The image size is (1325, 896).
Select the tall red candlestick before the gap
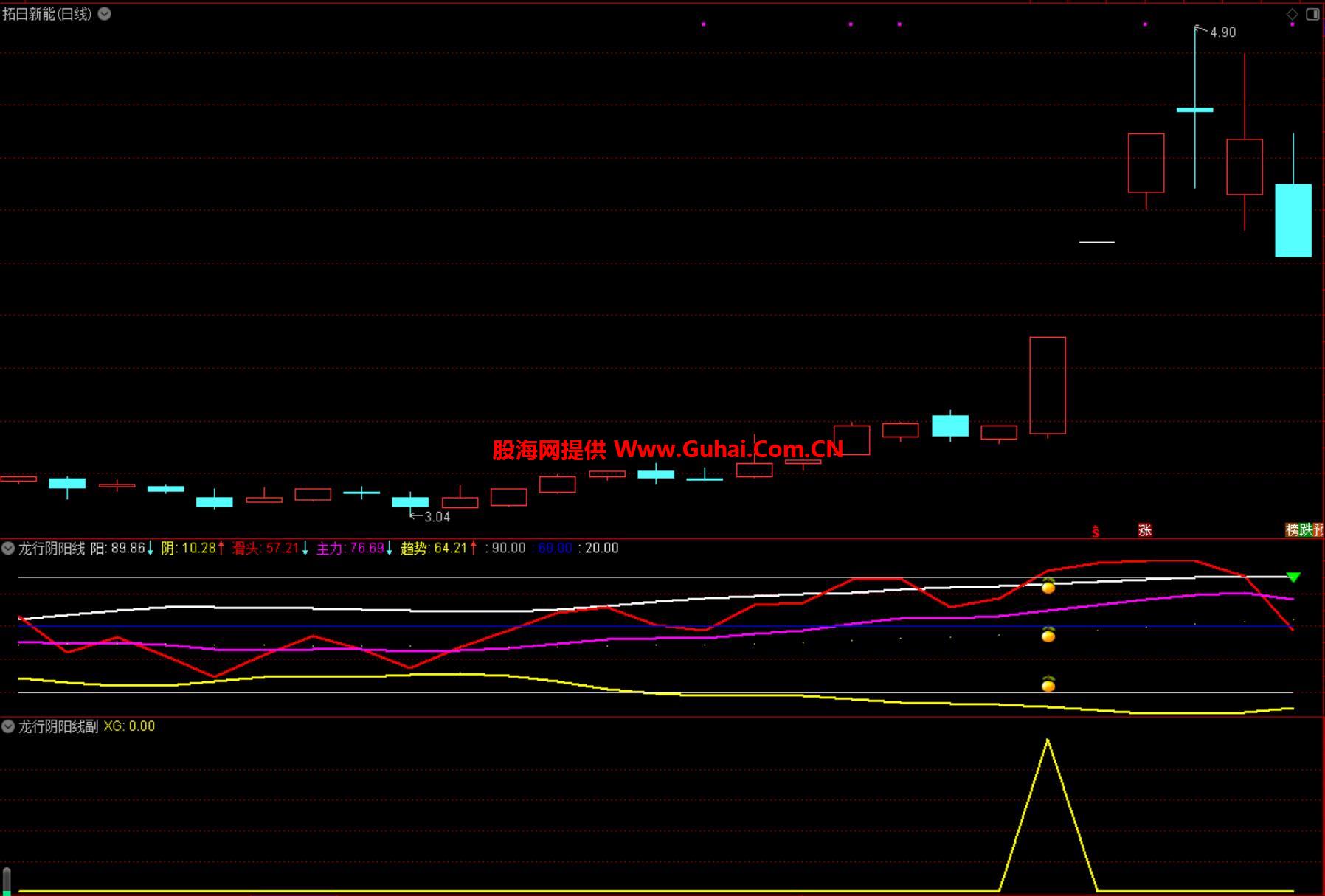pyautogui.click(x=1048, y=386)
